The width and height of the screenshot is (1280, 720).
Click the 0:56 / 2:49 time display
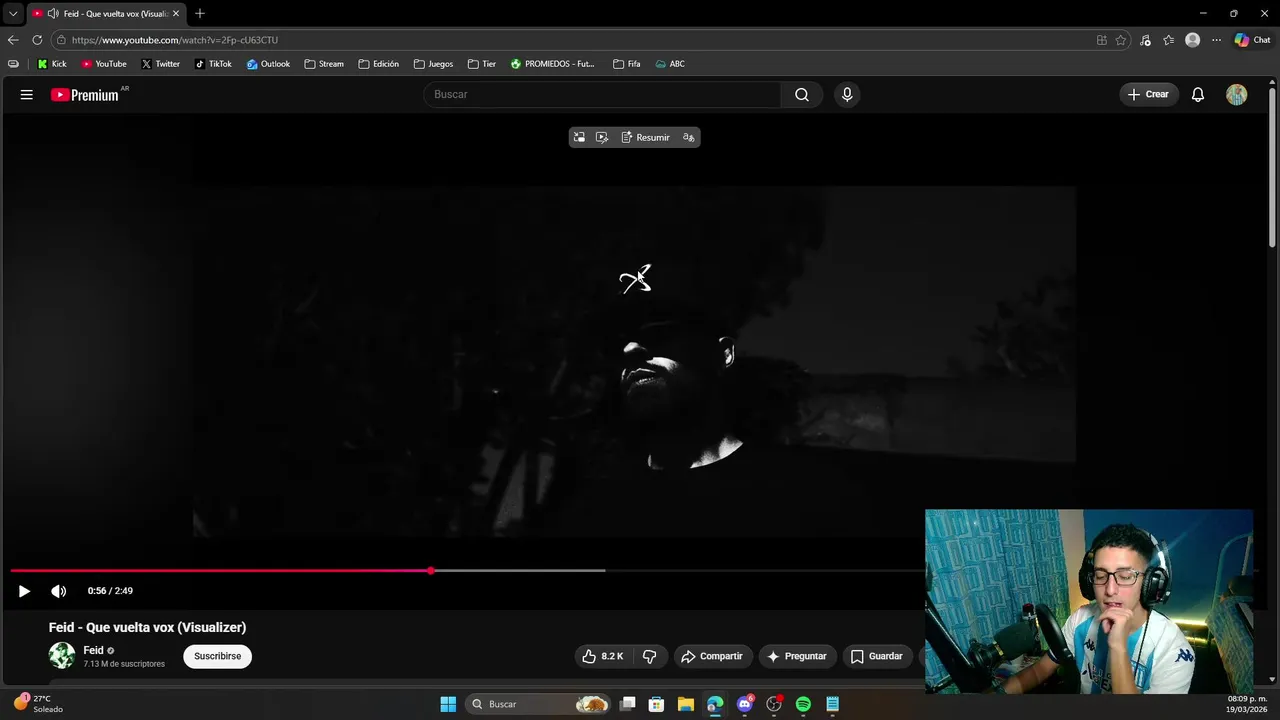pos(110,591)
